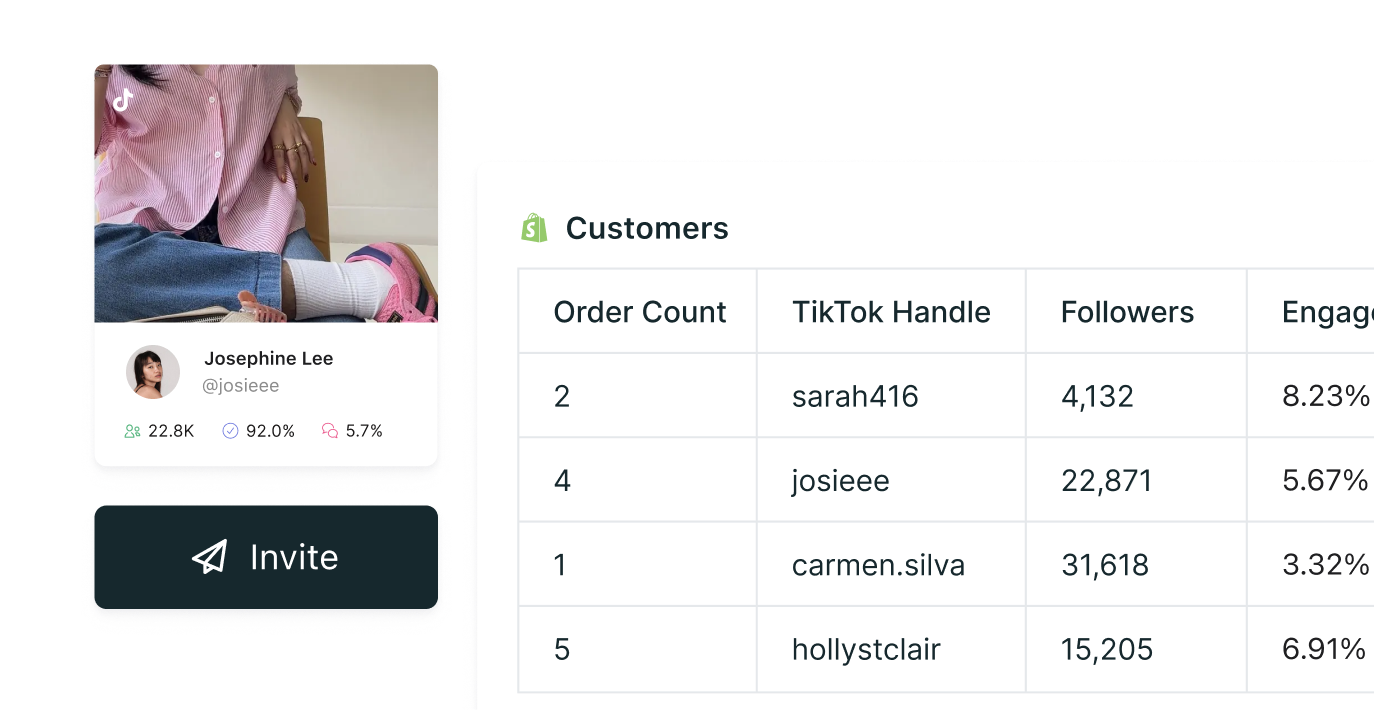Click the TikTok Handle column header

tap(890, 312)
